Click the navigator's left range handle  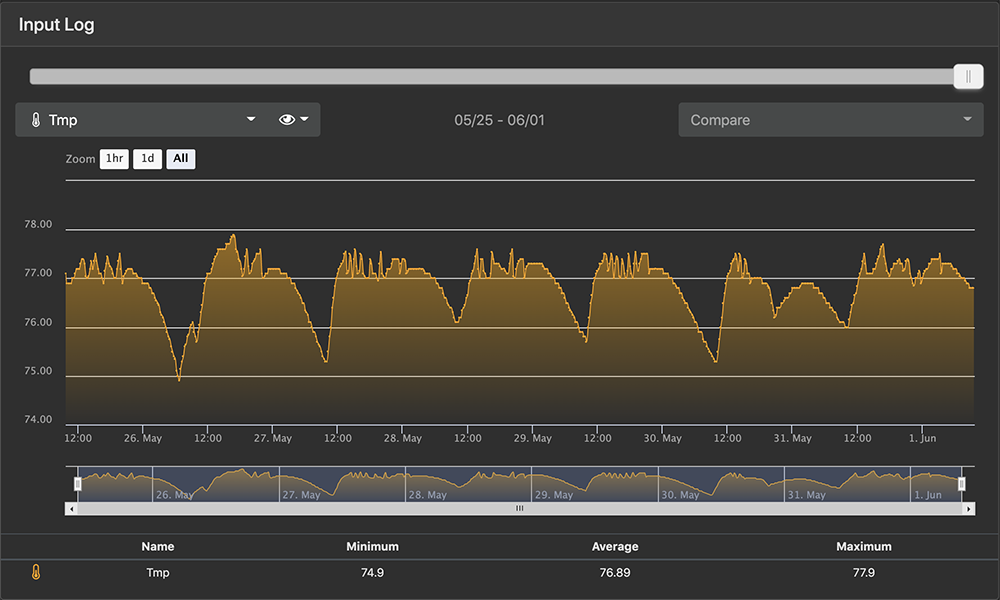(78, 484)
